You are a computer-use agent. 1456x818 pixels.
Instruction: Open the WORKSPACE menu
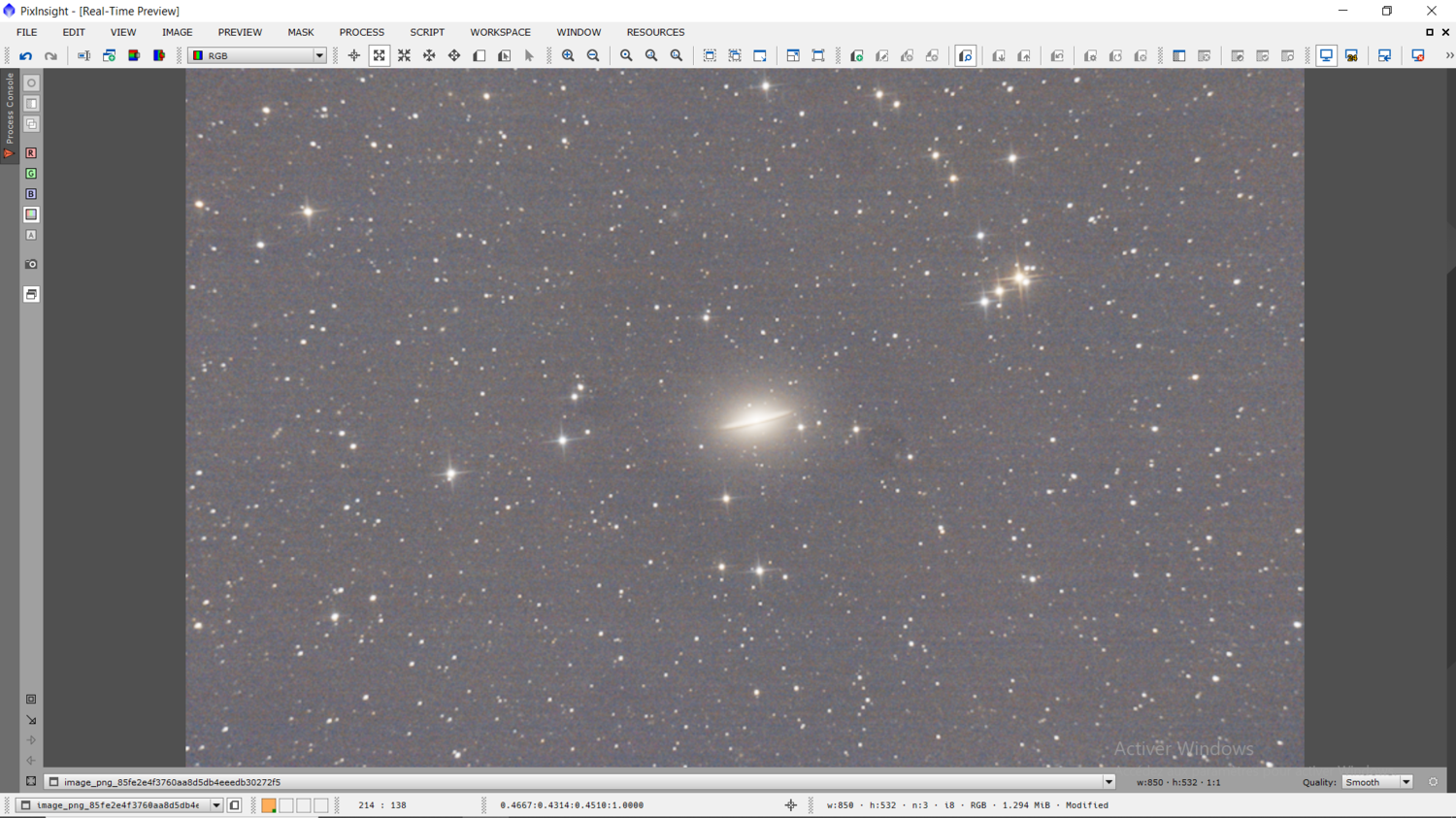[x=501, y=32]
